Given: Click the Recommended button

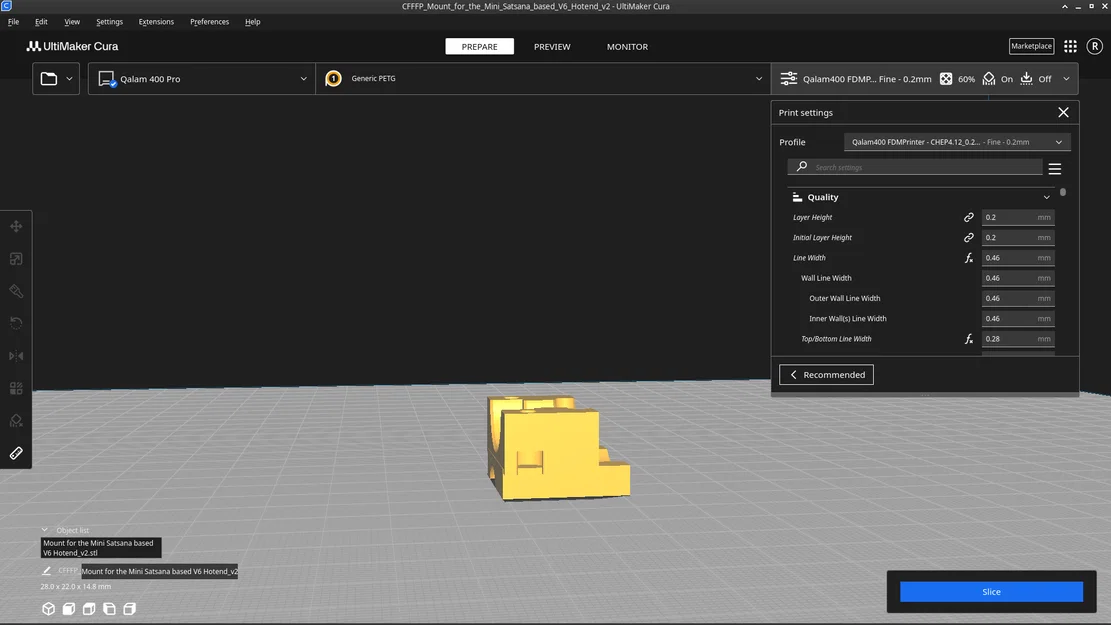Looking at the screenshot, I should pos(826,375).
